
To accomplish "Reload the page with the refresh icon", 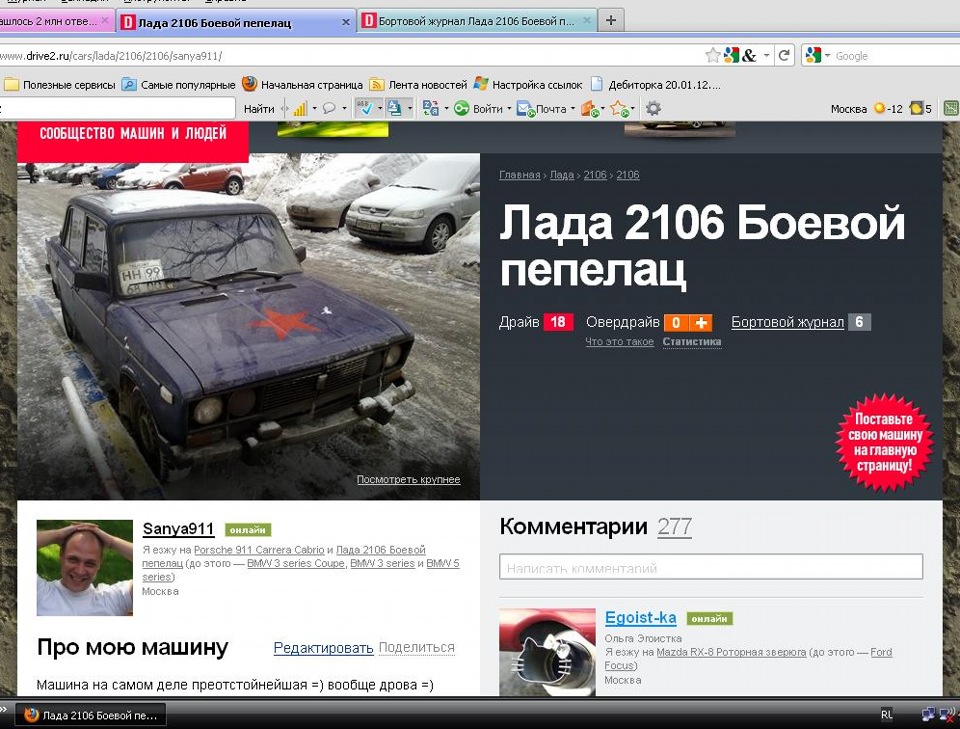I will [x=784, y=56].
